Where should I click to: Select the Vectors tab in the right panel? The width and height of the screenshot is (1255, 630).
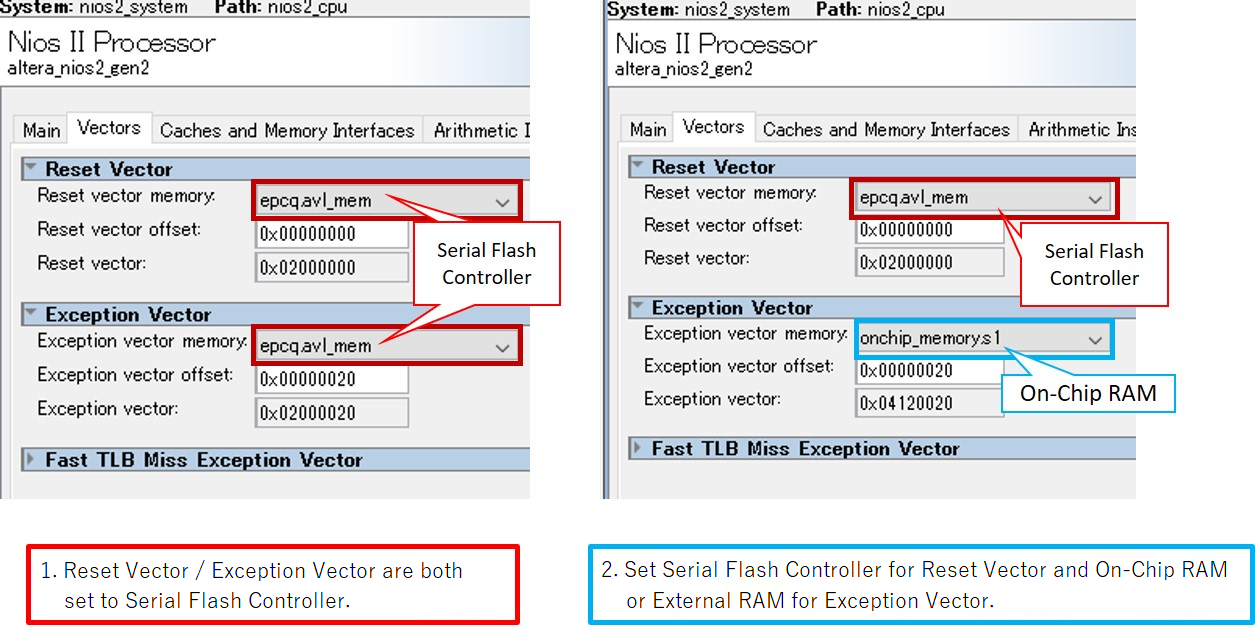[713, 125]
